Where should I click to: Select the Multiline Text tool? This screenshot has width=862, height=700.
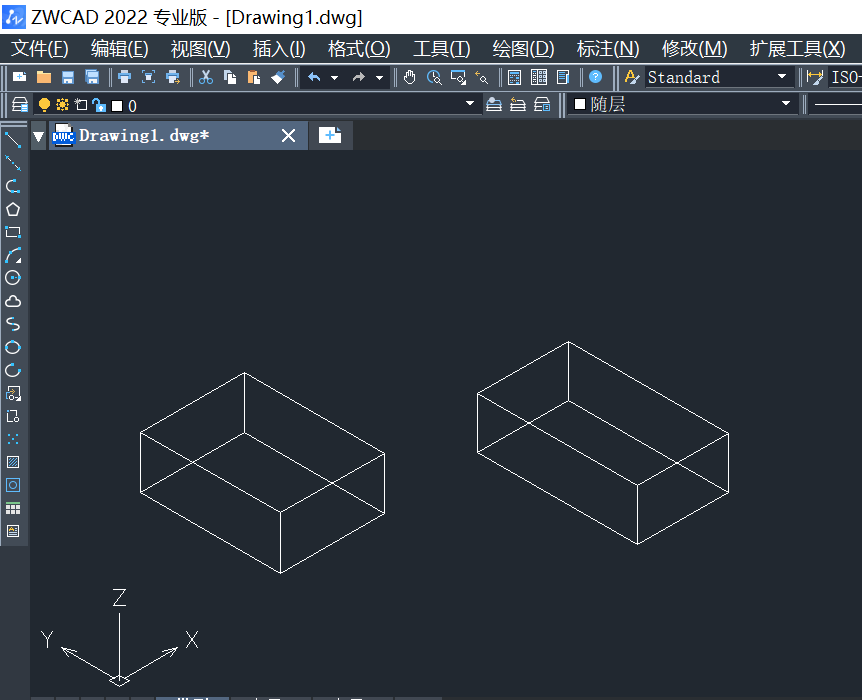tap(13, 531)
